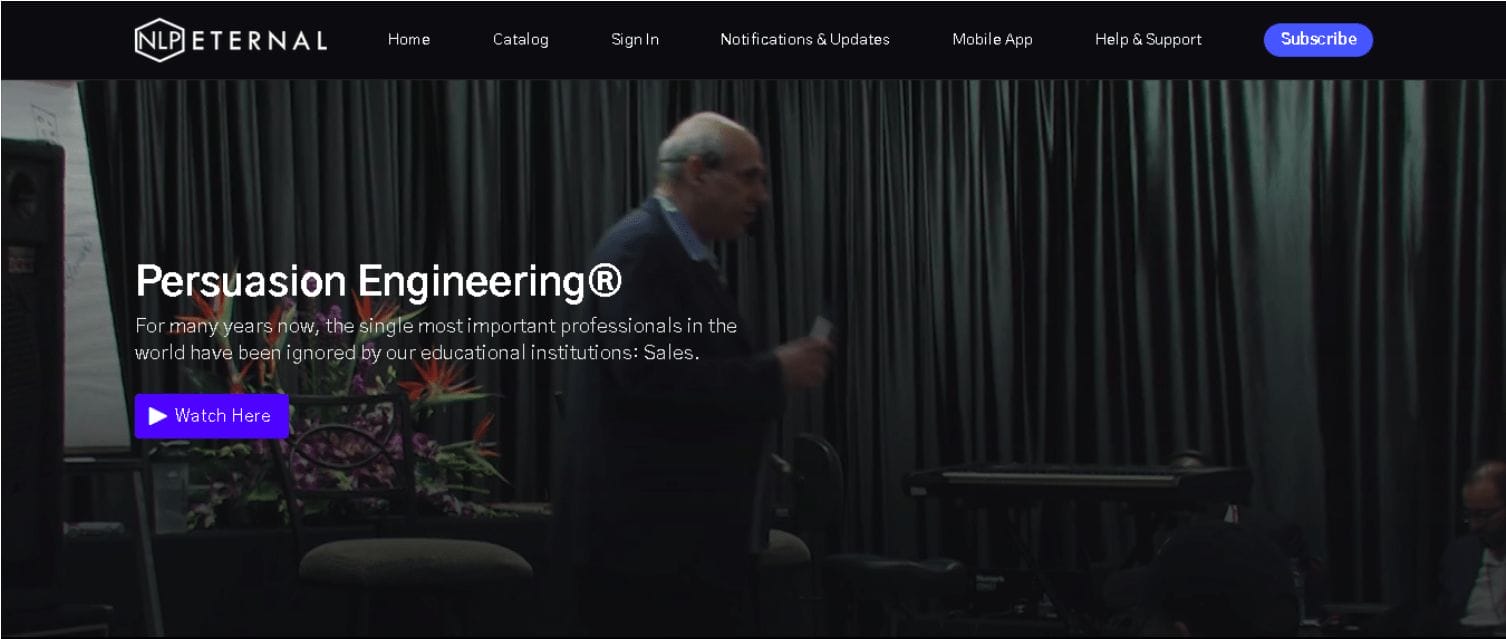This screenshot has width=1506, height=639.
Task: Click the empty chair in the foreground
Action: pyautogui.click(x=415, y=560)
